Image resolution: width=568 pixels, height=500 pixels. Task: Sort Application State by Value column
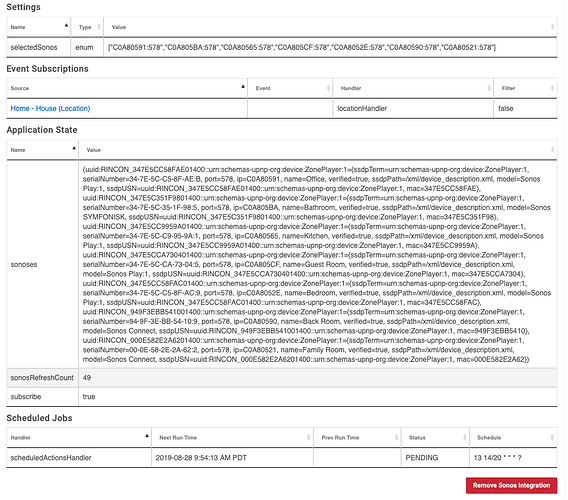(318, 150)
